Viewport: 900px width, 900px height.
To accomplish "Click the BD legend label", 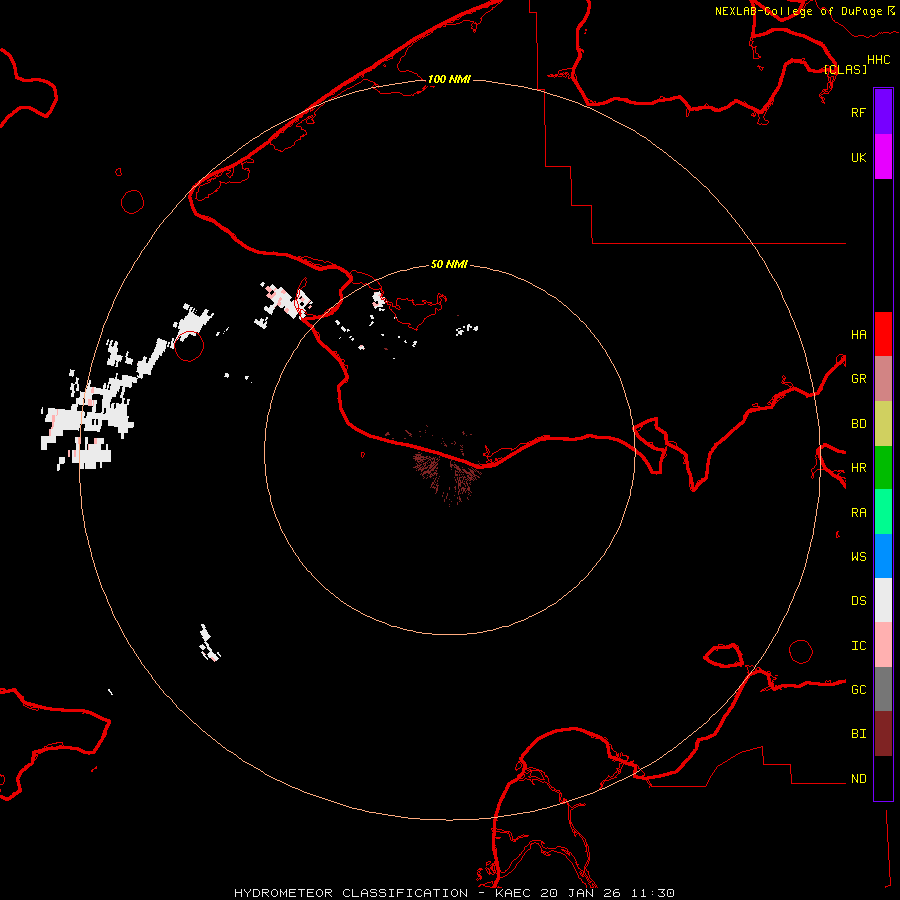I will coord(858,424).
